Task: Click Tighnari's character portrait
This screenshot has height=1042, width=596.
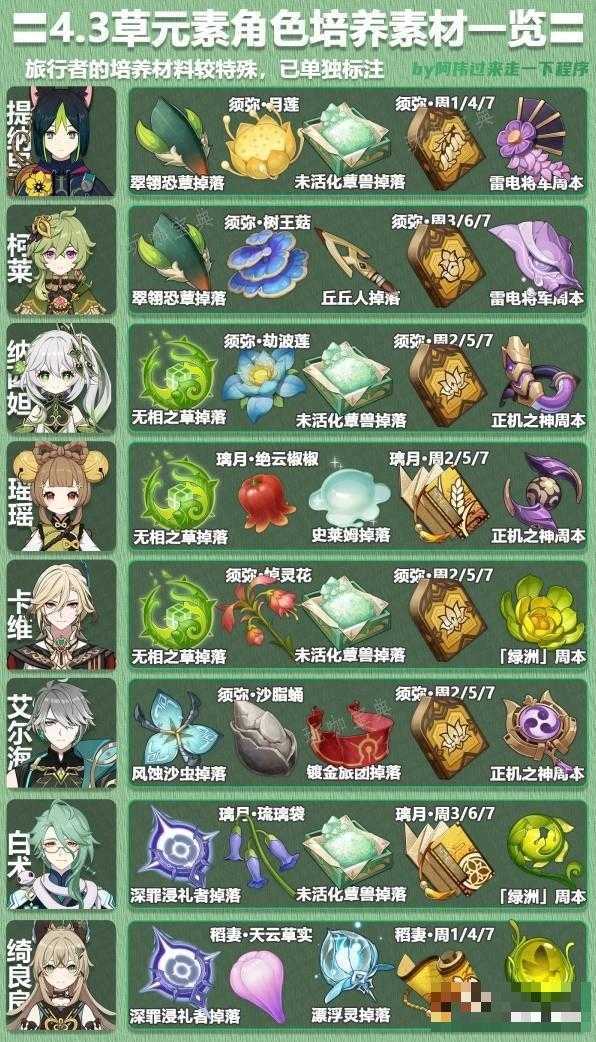Action: coord(61,142)
